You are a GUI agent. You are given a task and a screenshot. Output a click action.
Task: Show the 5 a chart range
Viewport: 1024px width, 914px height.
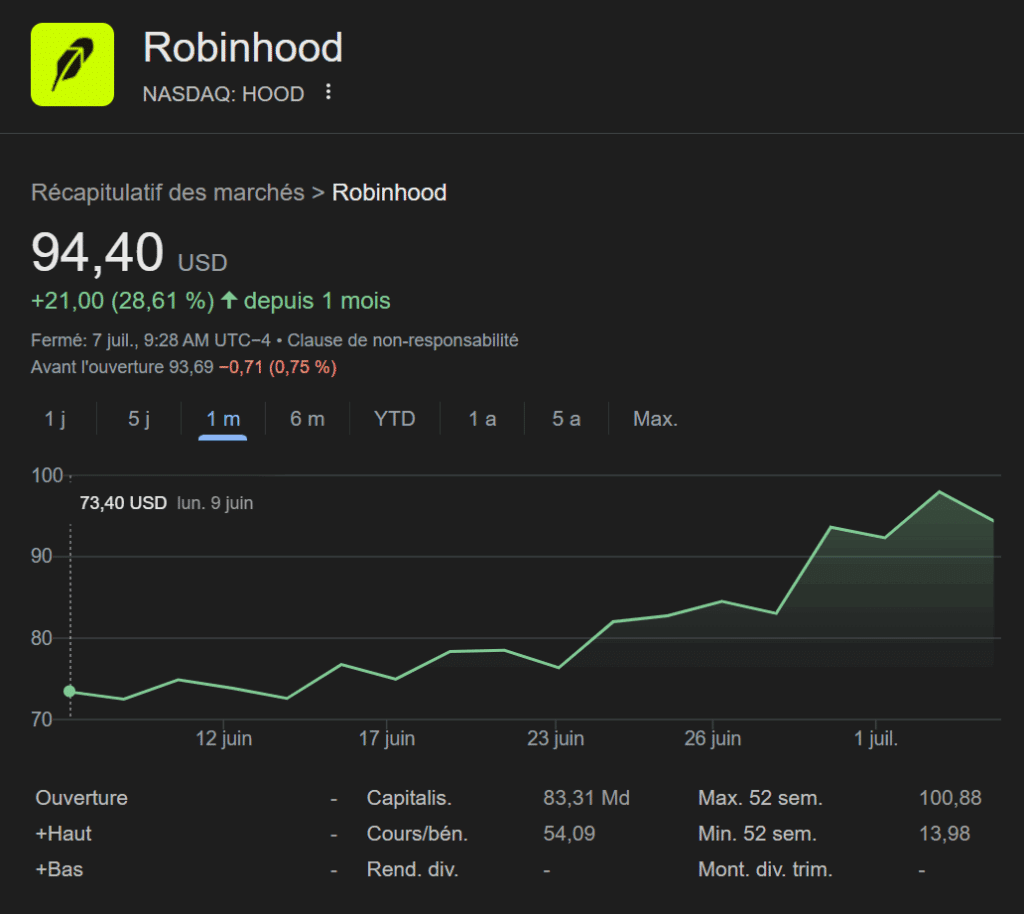pyautogui.click(x=566, y=418)
